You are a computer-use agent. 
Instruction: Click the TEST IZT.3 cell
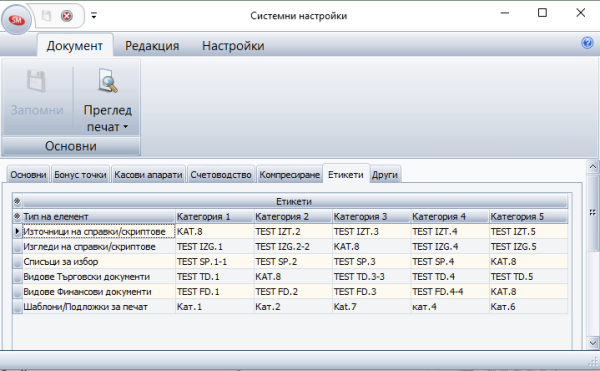(x=372, y=231)
